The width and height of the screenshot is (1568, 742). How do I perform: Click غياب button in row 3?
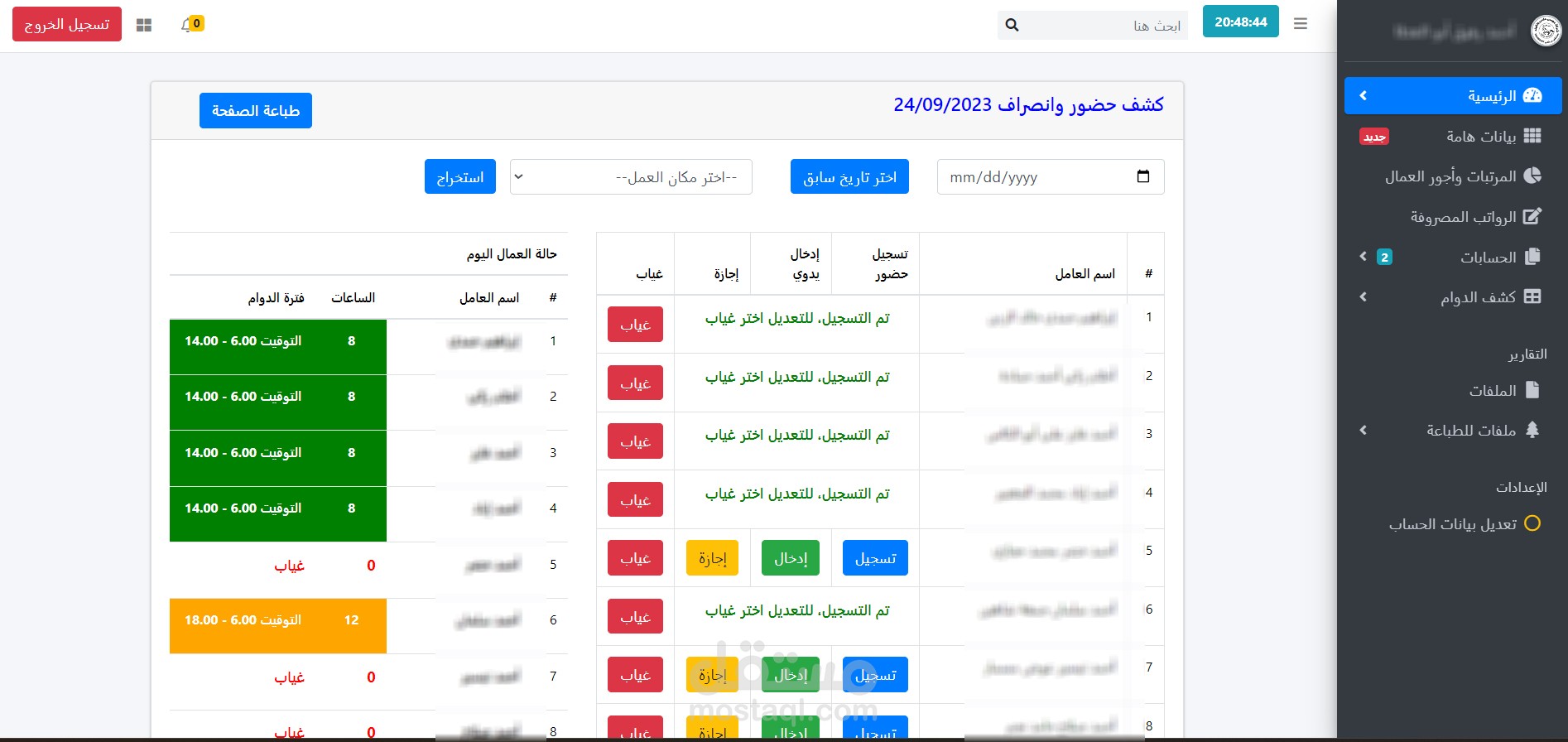635,441
